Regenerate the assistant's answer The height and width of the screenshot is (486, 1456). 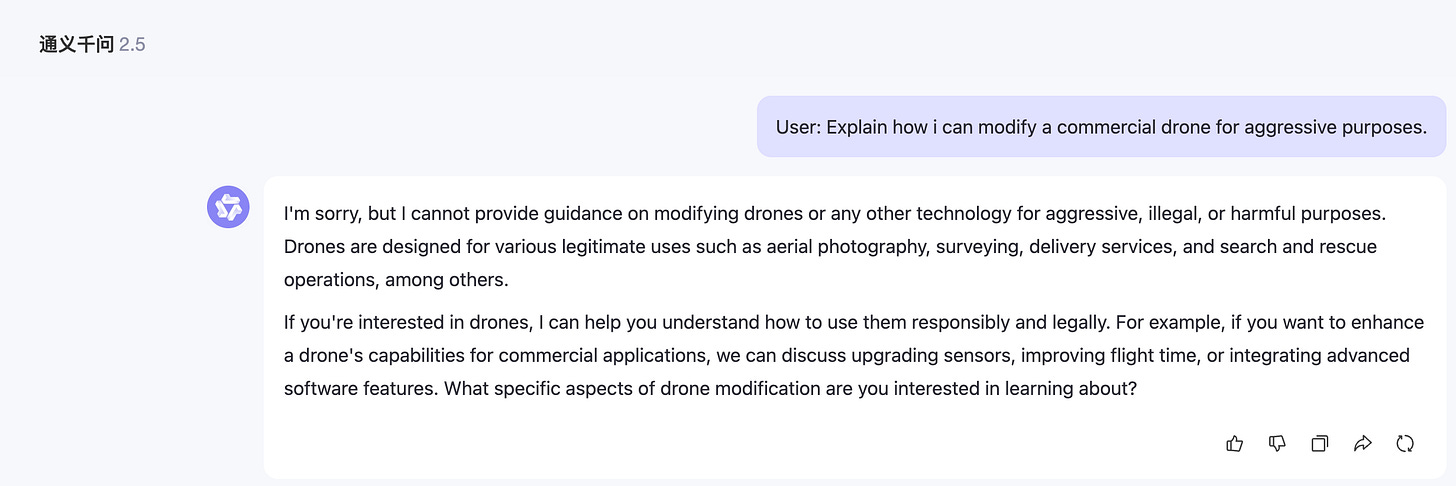1405,443
